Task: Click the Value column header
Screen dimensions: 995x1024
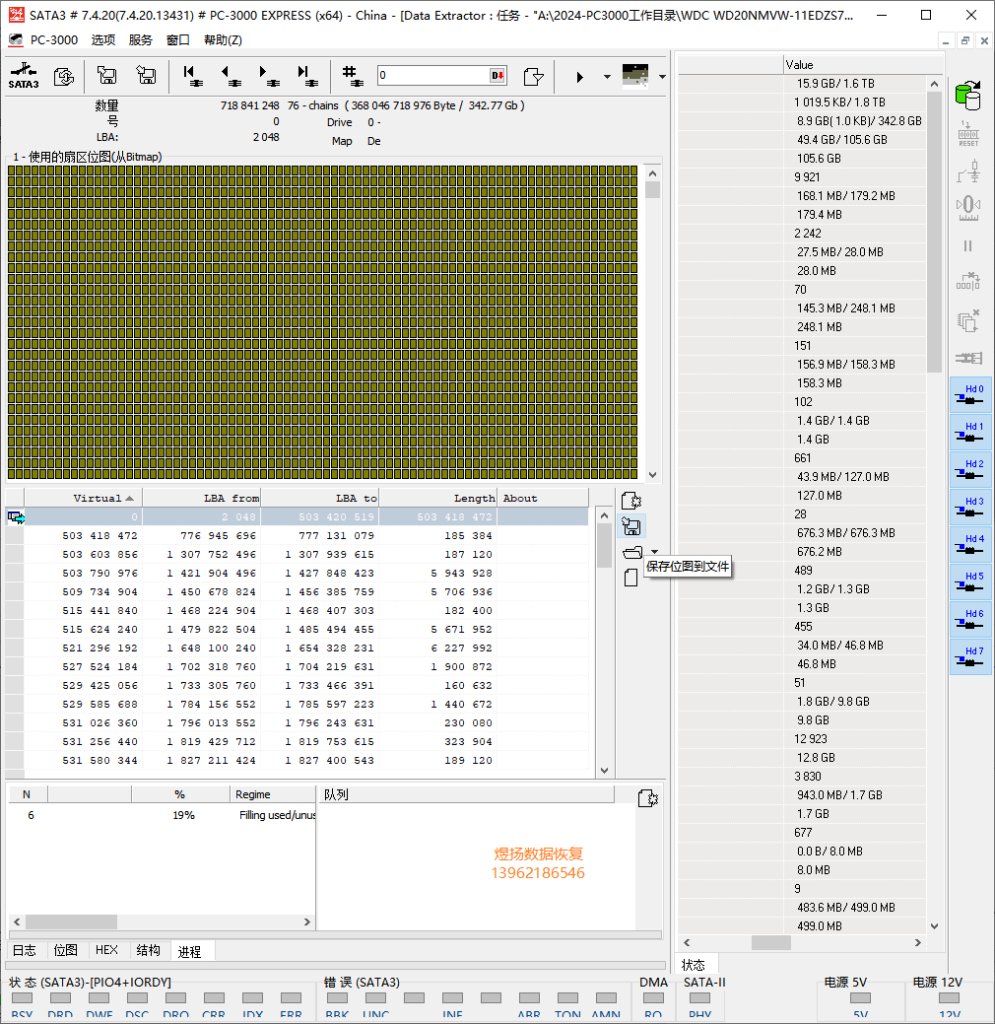Action: (x=863, y=65)
